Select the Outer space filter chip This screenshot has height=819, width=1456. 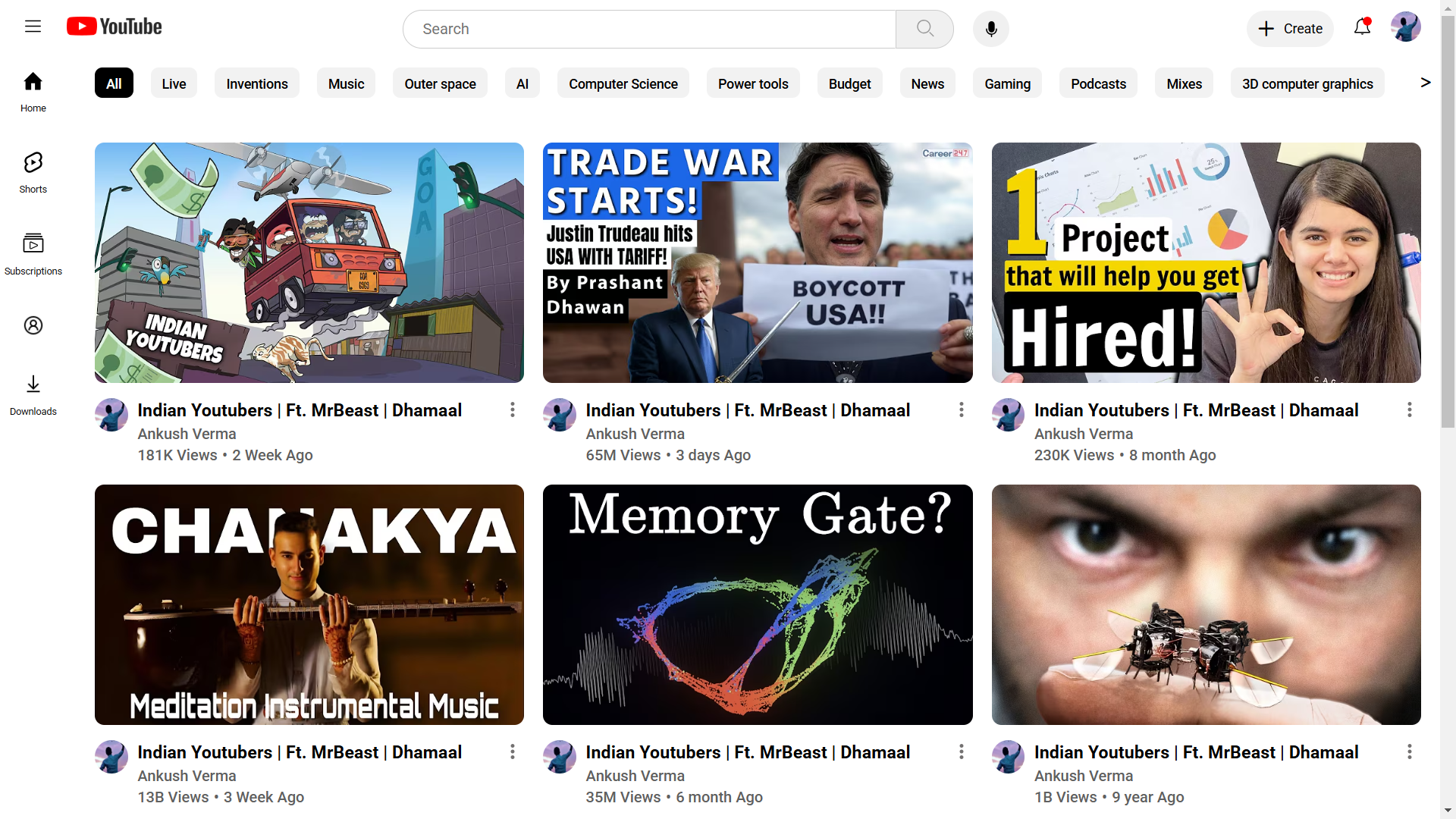440,83
